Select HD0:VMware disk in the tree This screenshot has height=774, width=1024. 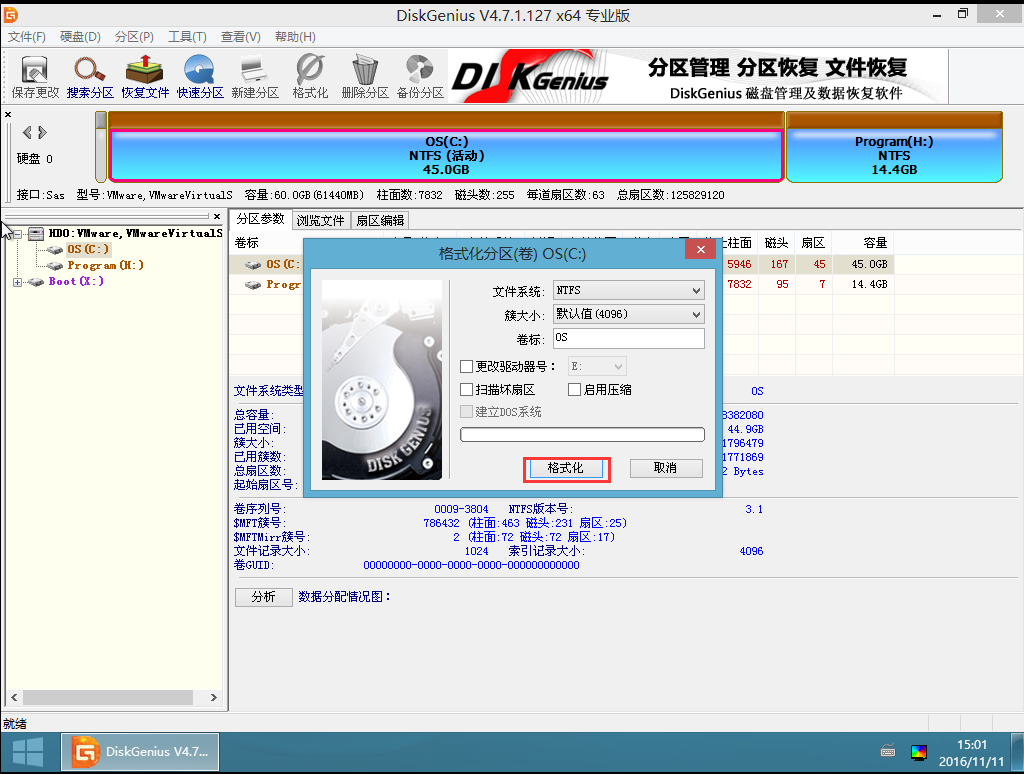click(x=135, y=233)
